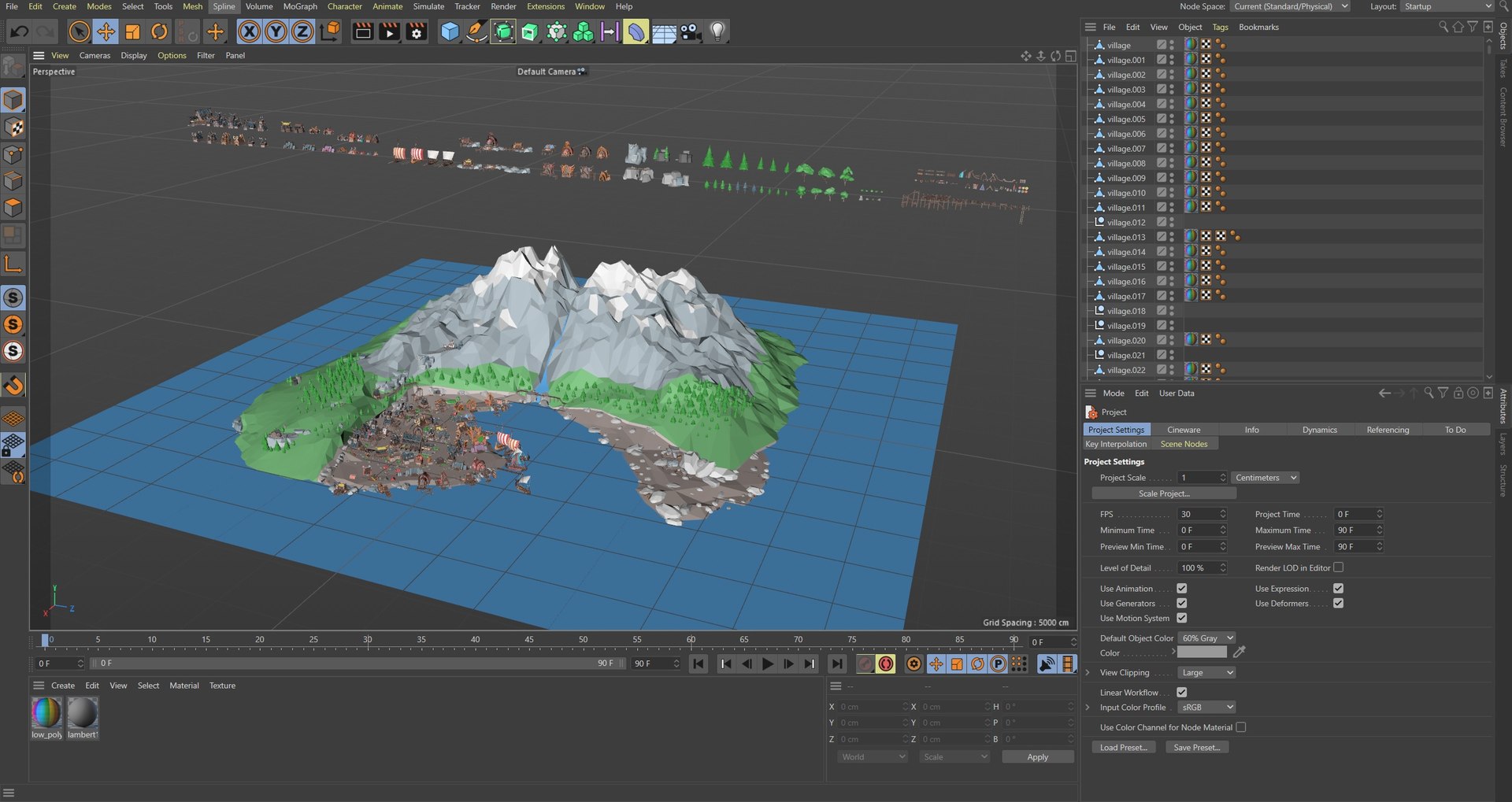Click the Apply button in coordinates
Viewport: 1512px width, 802px height.
click(1037, 757)
